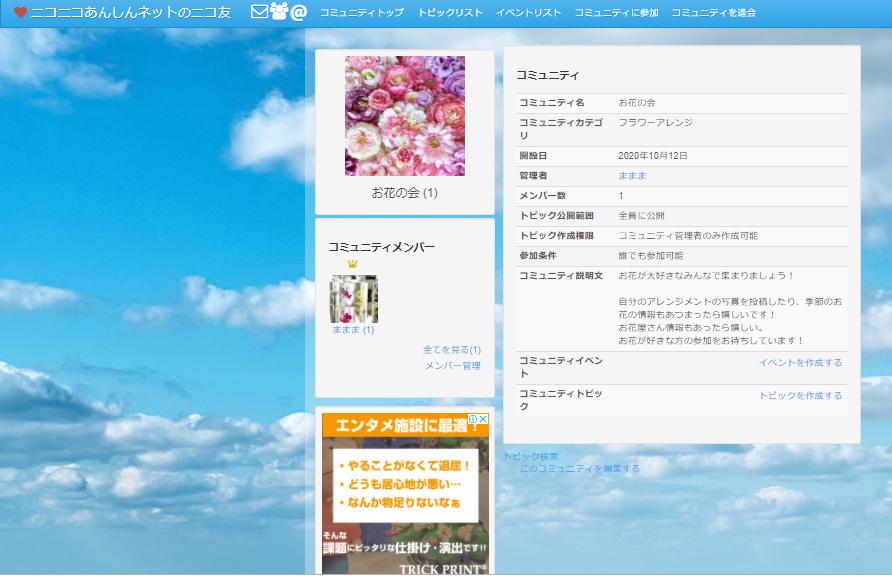Click コミュニティ管理者のみ作成可能 value
The height and width of the screenshot is (576, 892).
(688, 235)
